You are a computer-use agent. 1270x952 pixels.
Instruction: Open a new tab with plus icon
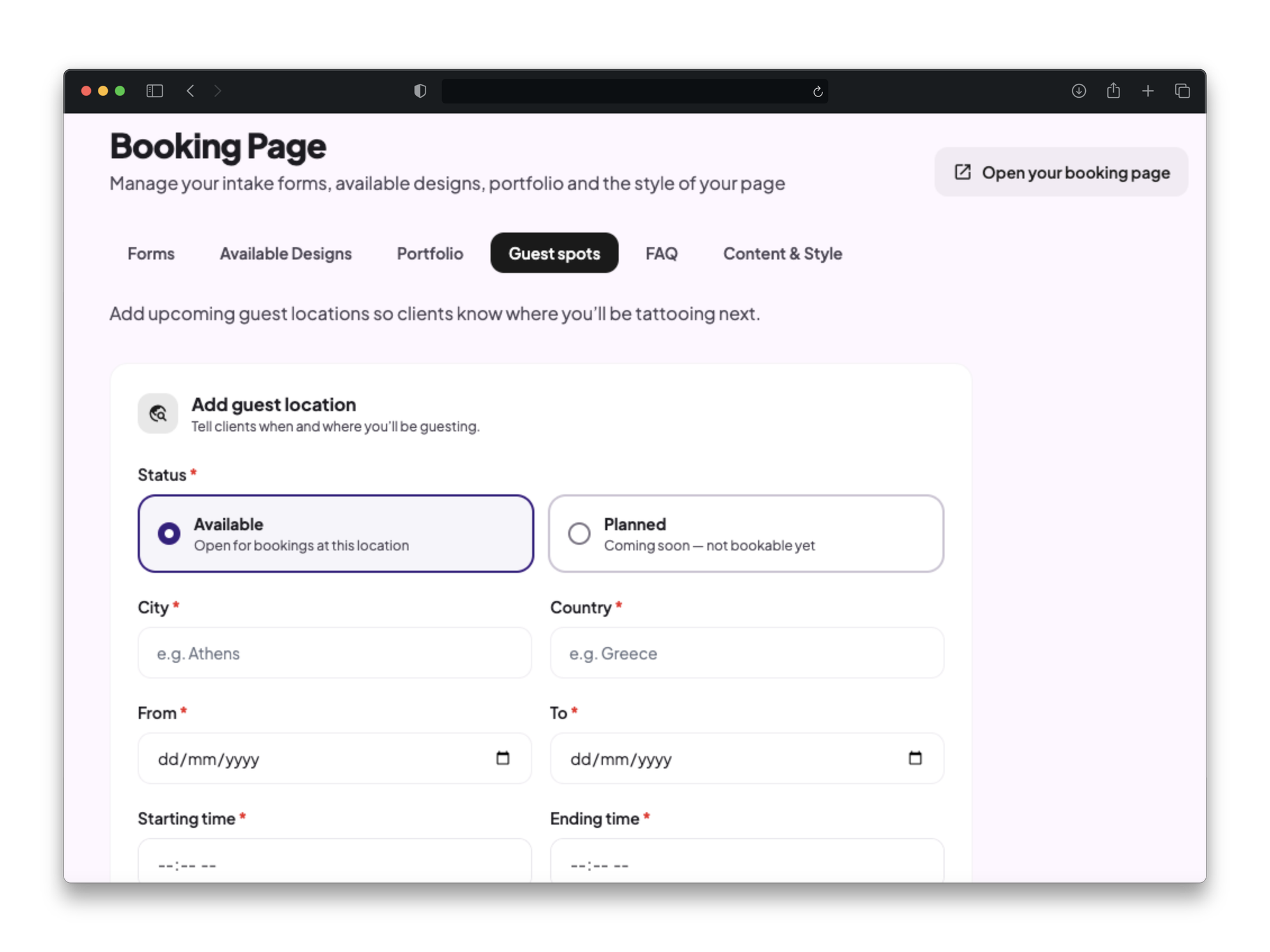coord(1147,91)
